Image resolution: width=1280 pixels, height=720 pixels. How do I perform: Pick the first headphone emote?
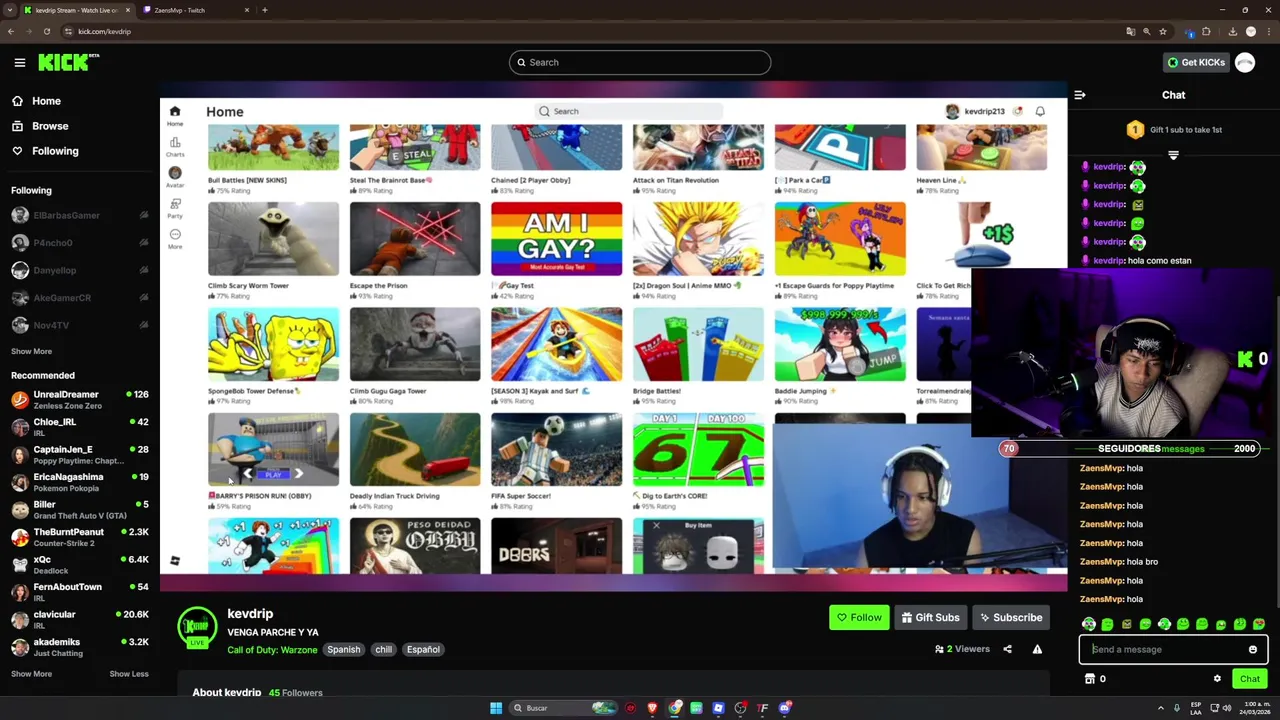(x=1089, y=624)
